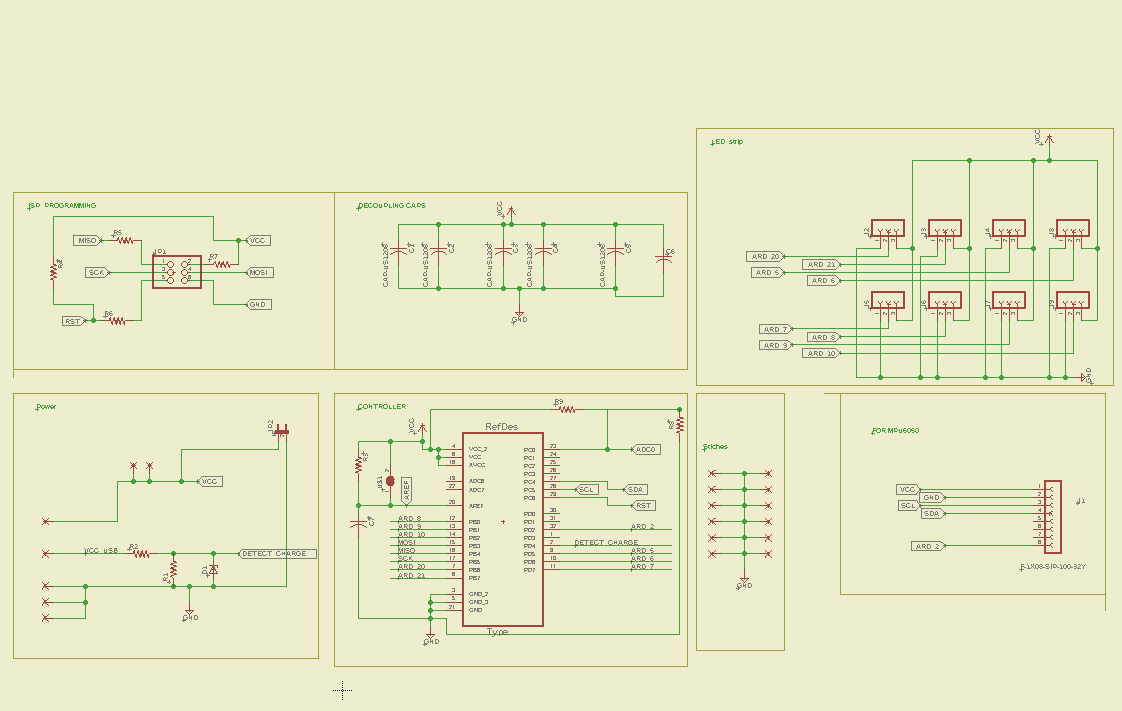Screen dimensions: 1122x711
Task: Select the RST label in controller section
Action: coord(643,506)
